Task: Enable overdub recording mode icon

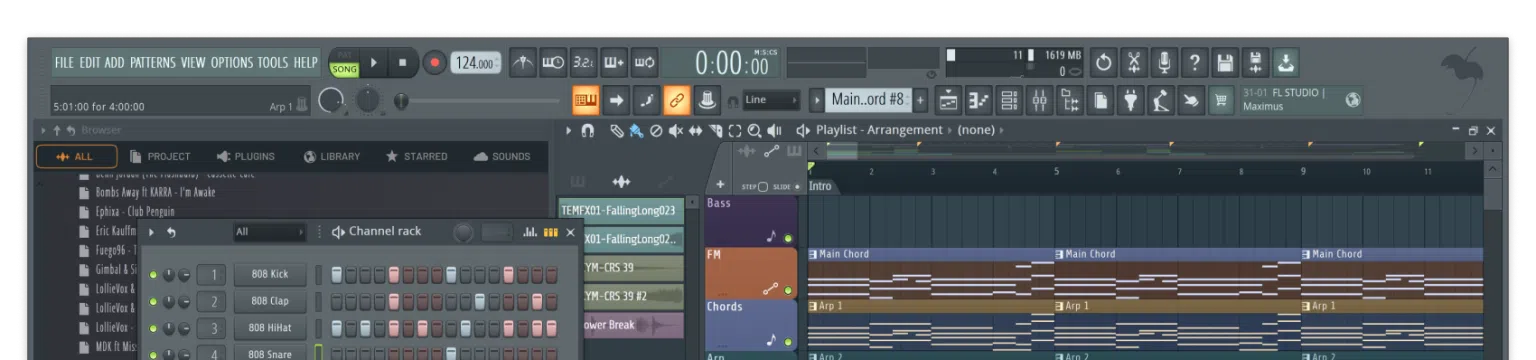Action: click(613, 63)
